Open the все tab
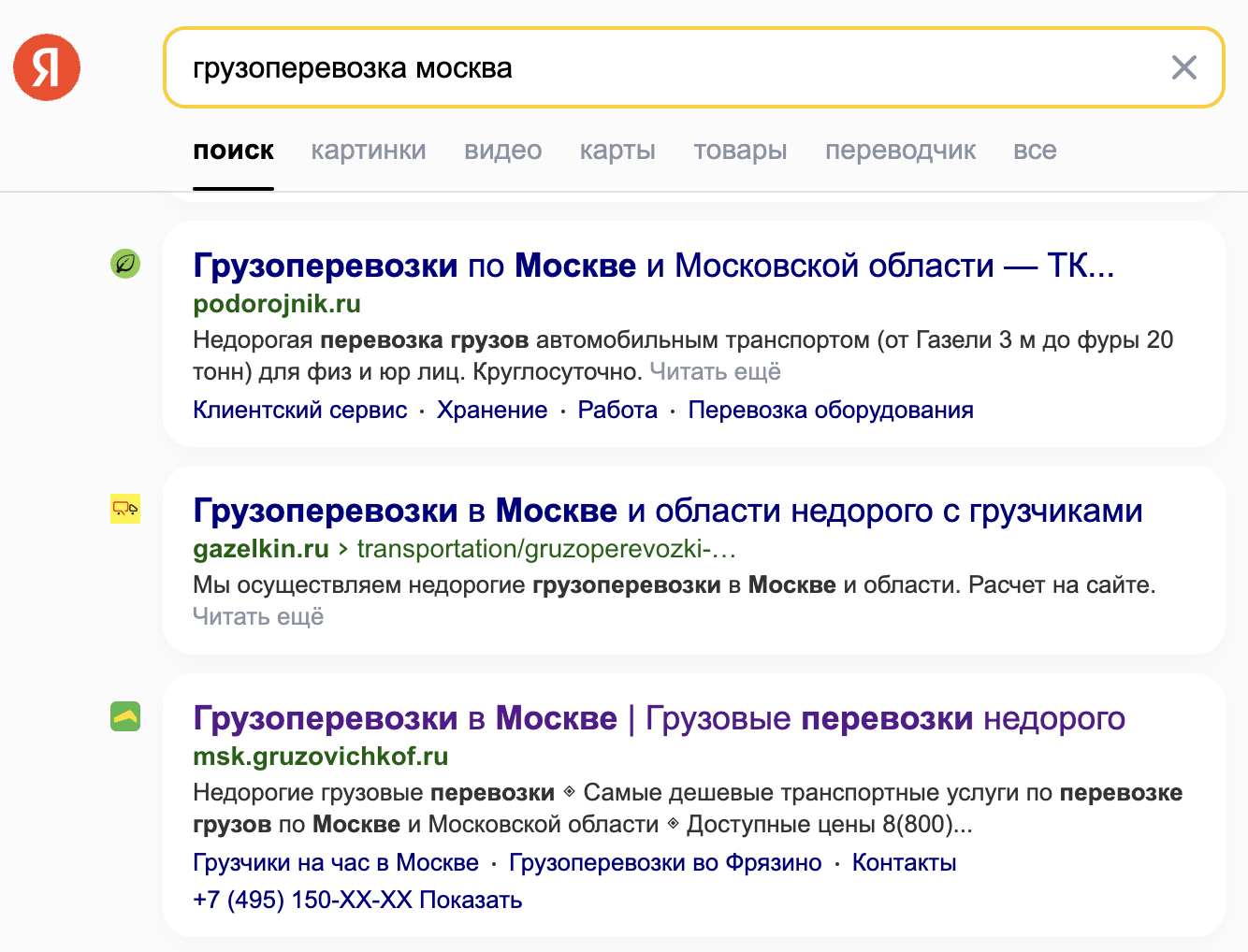This screenshot has height=952, width=1248. pos(1035,151)
